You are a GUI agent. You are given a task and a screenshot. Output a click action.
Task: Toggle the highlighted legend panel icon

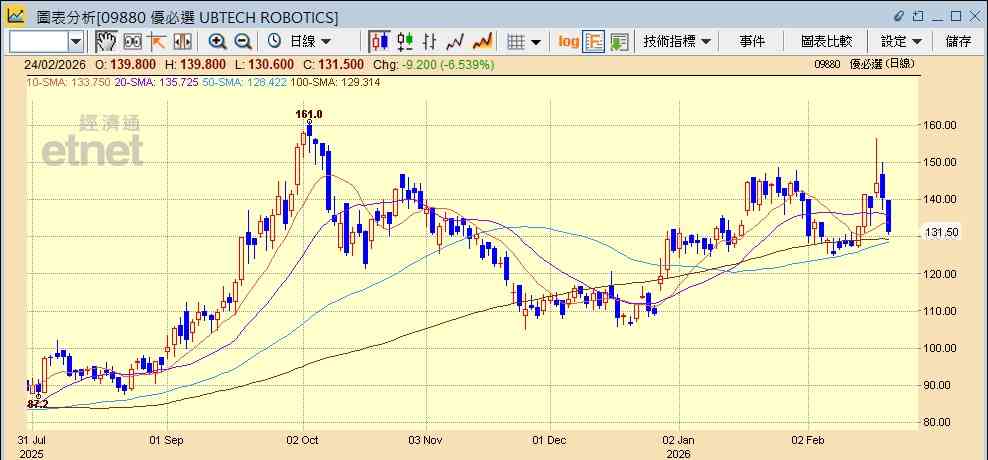[594, 42]
